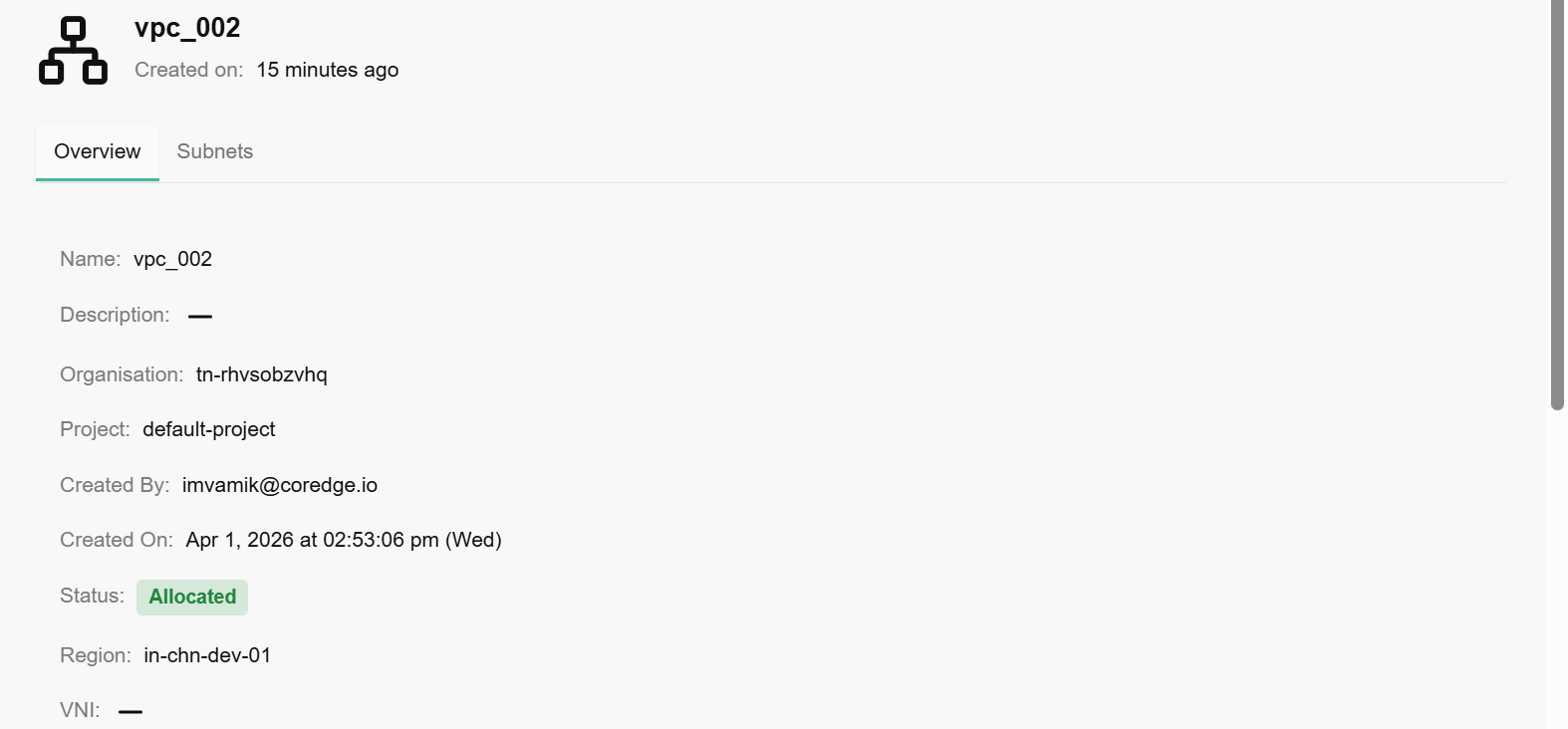1568x729 pixels.
Task: Click the 'Region:' field label
Action: [x=96, y=655]
